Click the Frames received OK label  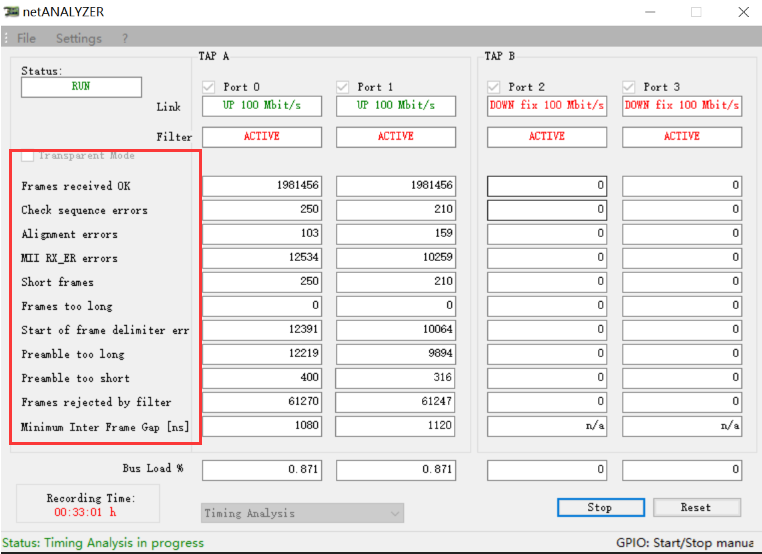pos(76,186)
